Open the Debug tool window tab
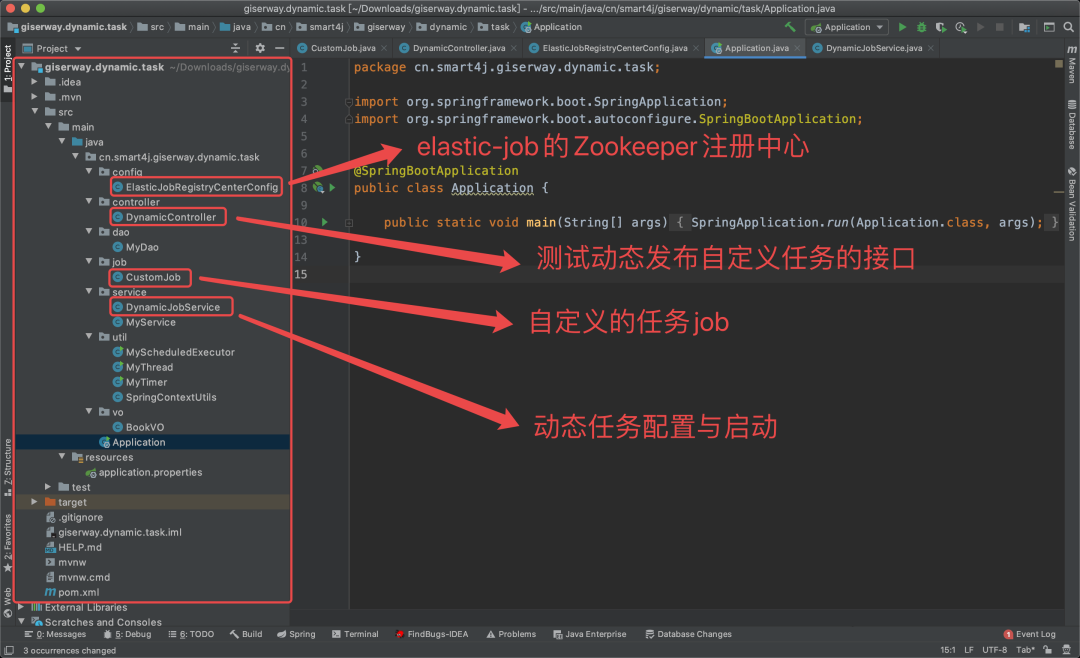Image resolution: width=1080 pixels, height=658 pixels. pyautogui.click(x=127, y=634)
